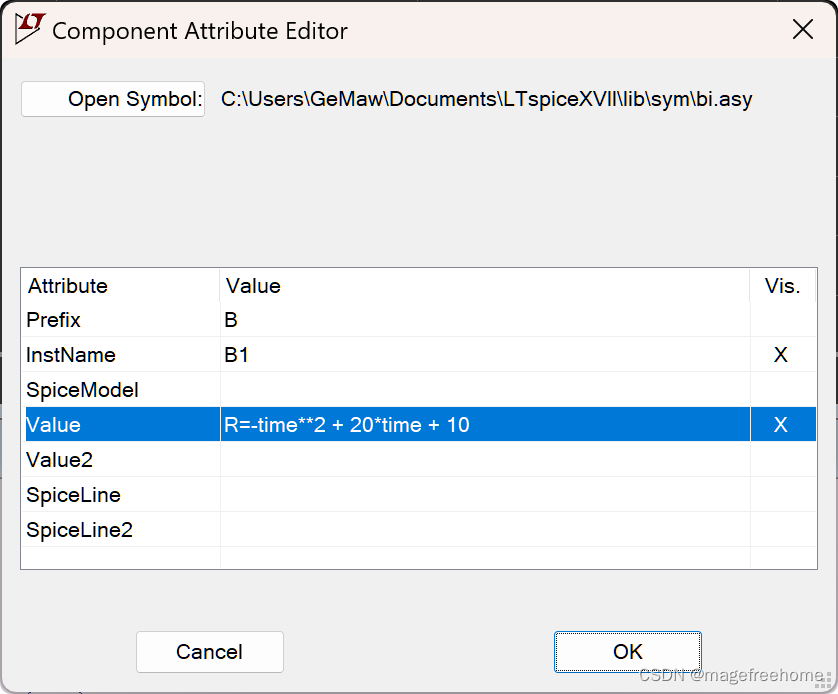The height and width of the screenshot is (694, 838).
Task: Click the Value column header
Action: point(485,286)
